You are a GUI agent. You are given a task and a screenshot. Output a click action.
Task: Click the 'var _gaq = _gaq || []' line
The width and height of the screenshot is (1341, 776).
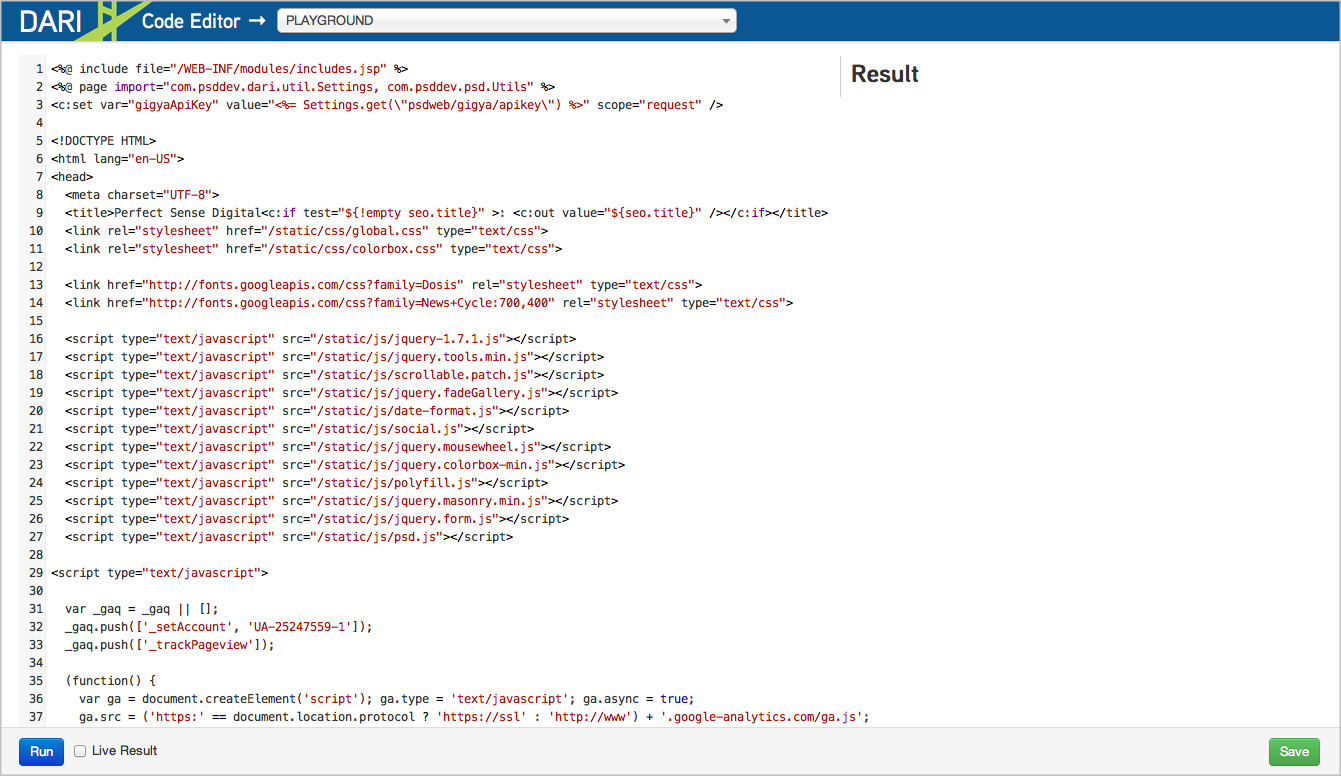coord(142,609)
